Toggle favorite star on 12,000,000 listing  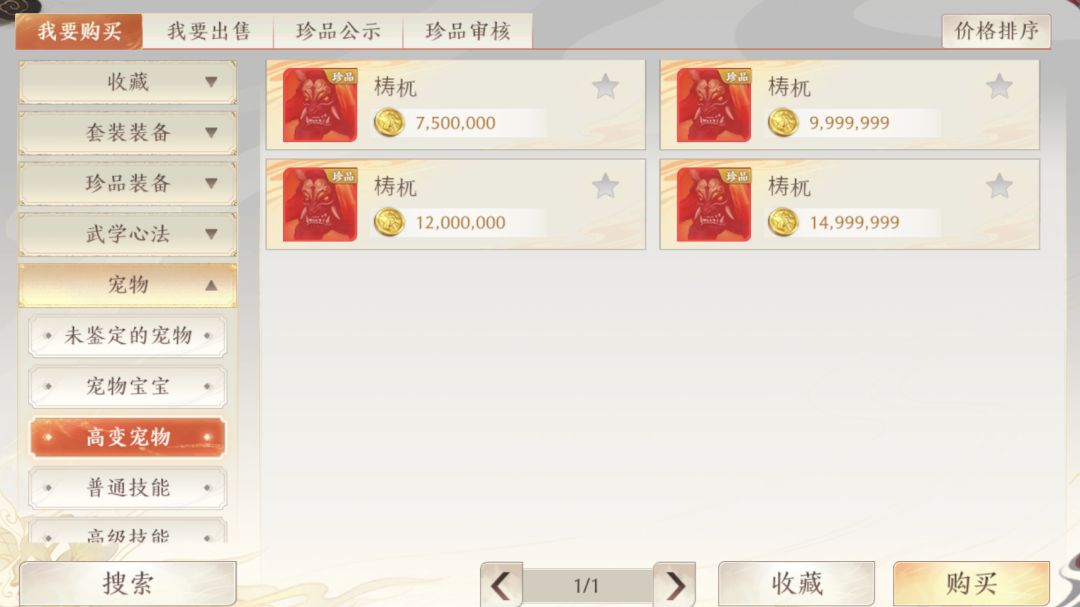(605, 186)
